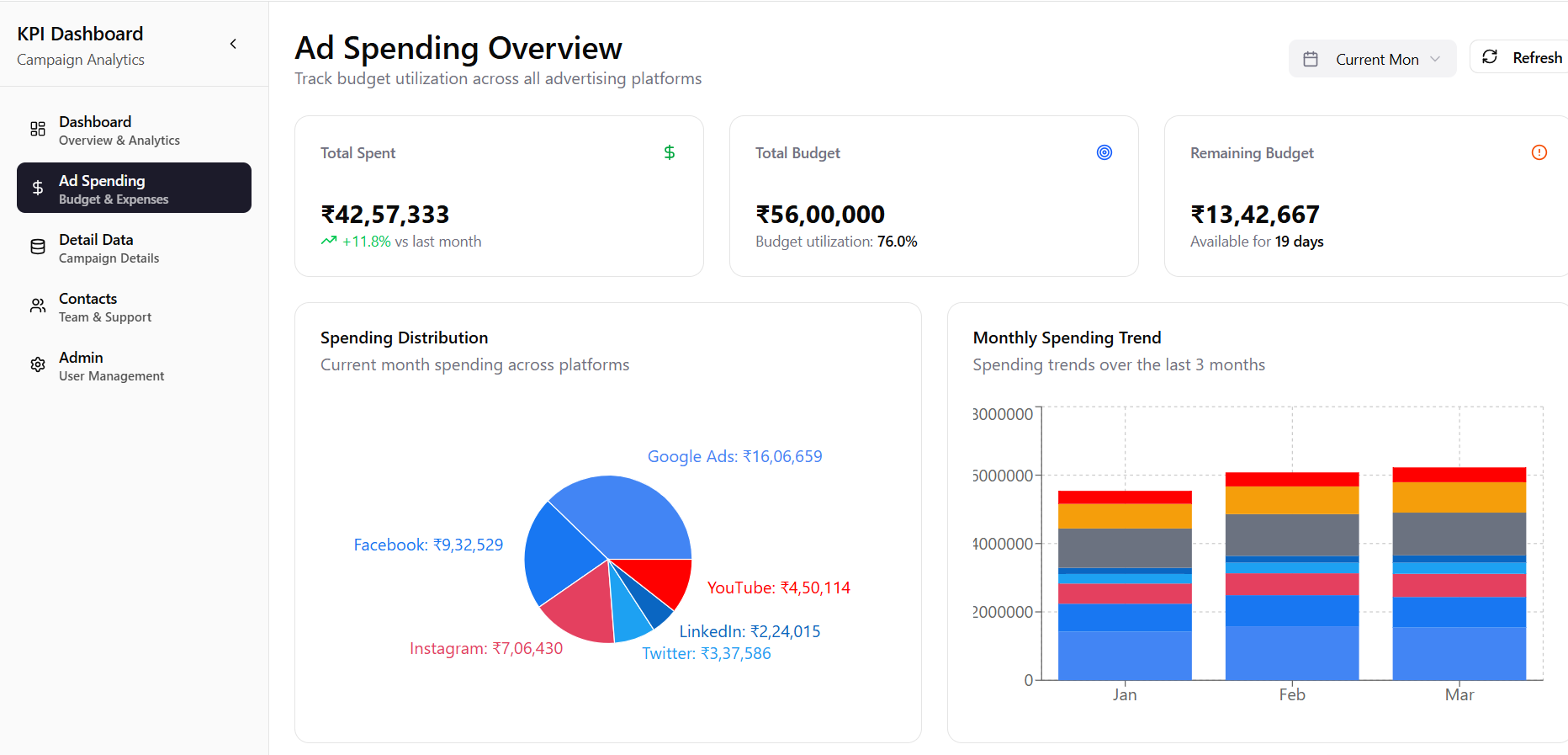1568x755 pixels.
Task: Click the Budget utilization 76.0% text
Action: pyautogui.click(x=836, y=242)
